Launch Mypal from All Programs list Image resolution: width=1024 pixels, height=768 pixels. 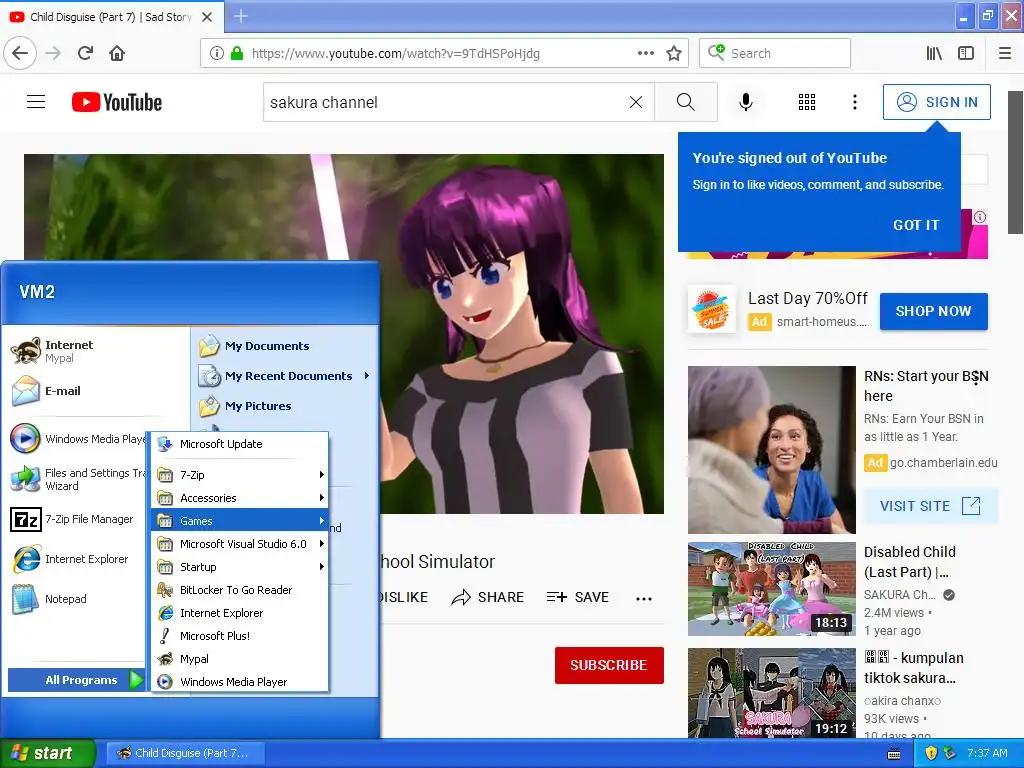coord(240,659)
